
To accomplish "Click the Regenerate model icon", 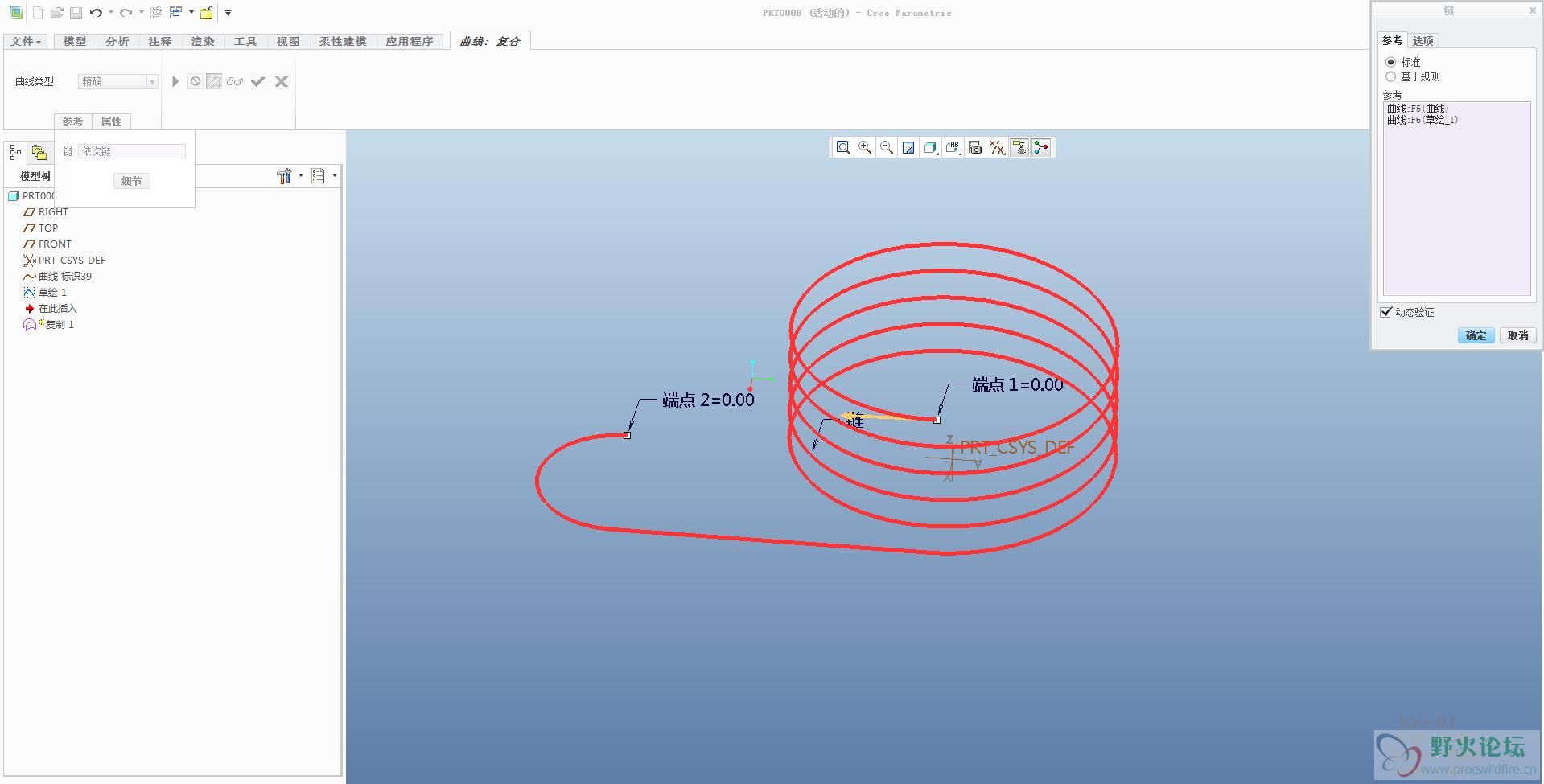I will point(156,13).
